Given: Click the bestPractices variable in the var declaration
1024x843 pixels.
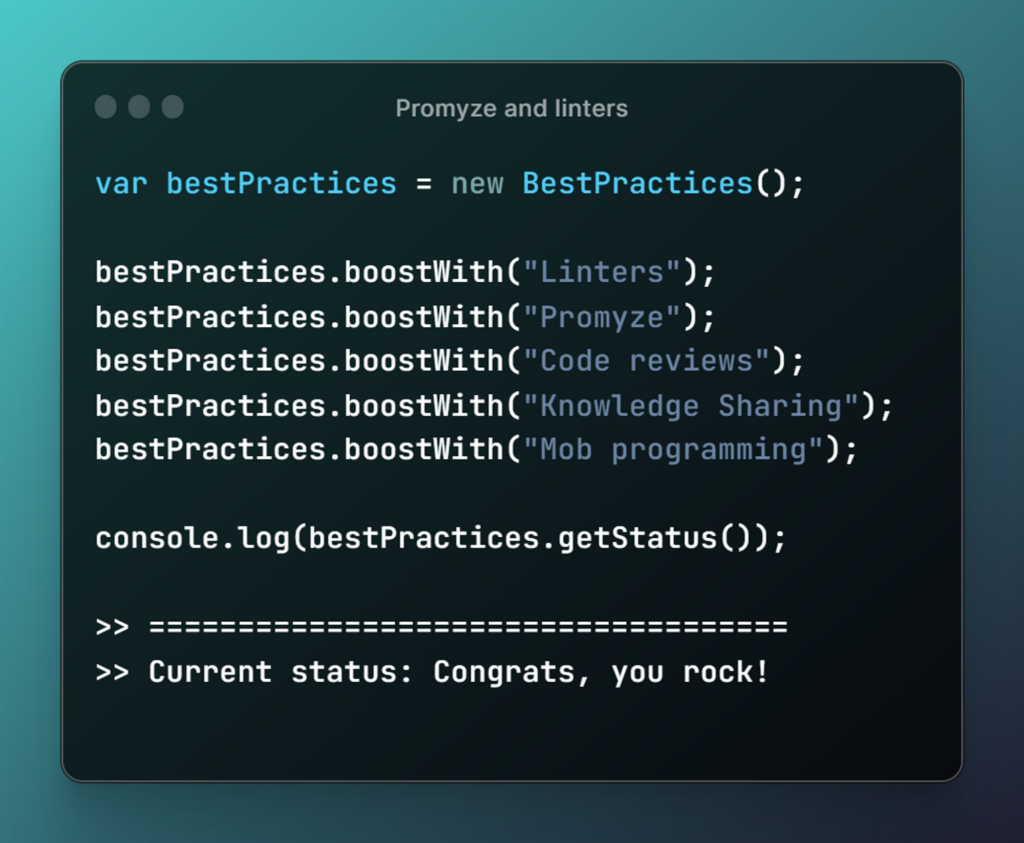Looking at the screenshot, I should 281,184.
